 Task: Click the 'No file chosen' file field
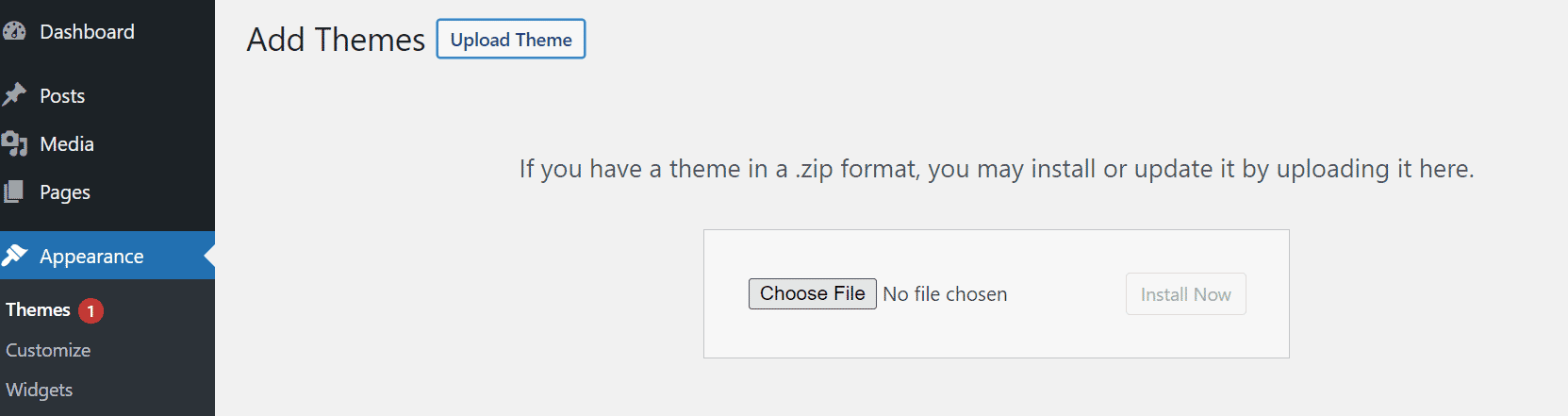coord(945,294)
